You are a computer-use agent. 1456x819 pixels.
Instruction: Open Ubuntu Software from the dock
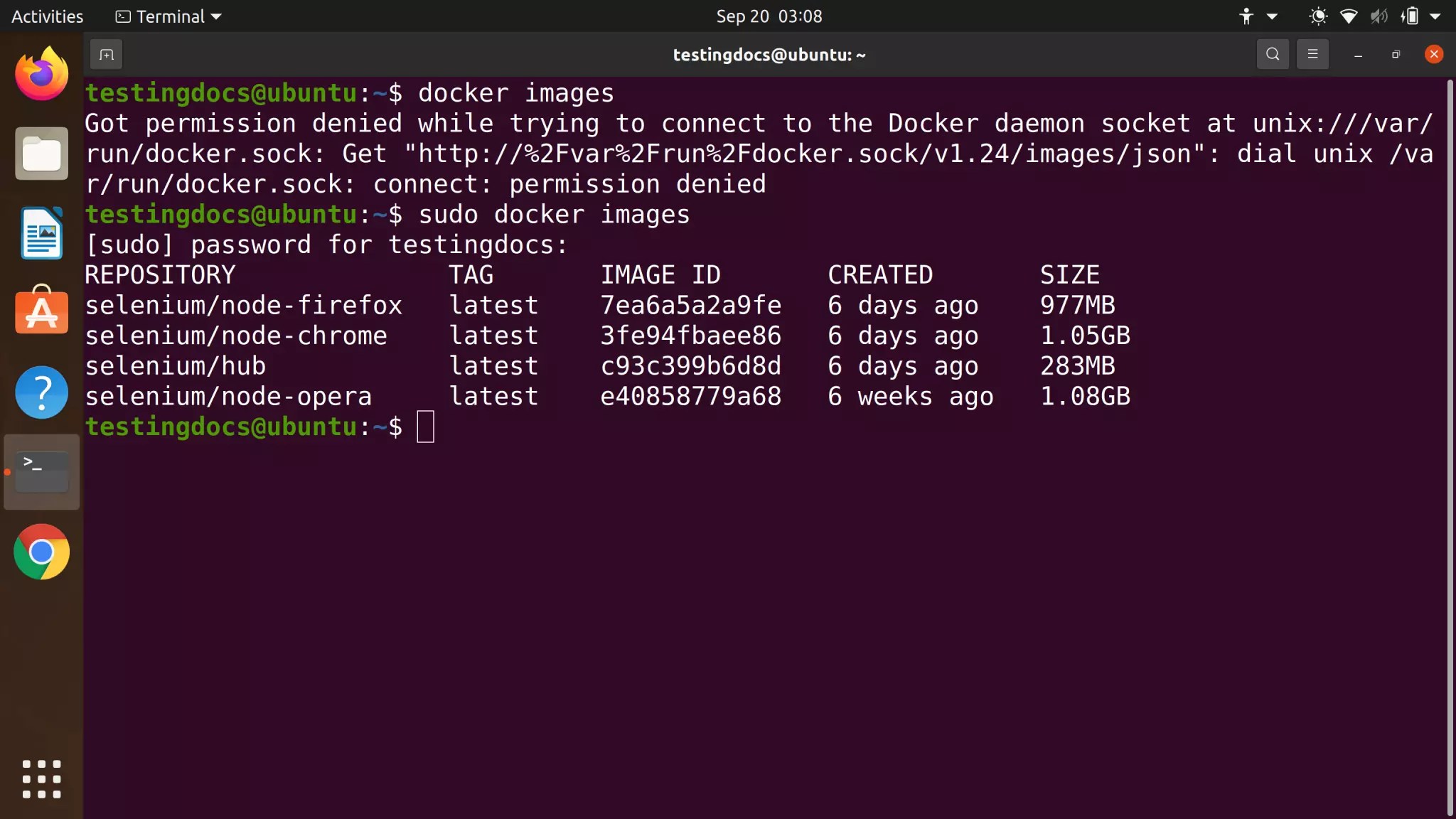[x=41, y=312]
